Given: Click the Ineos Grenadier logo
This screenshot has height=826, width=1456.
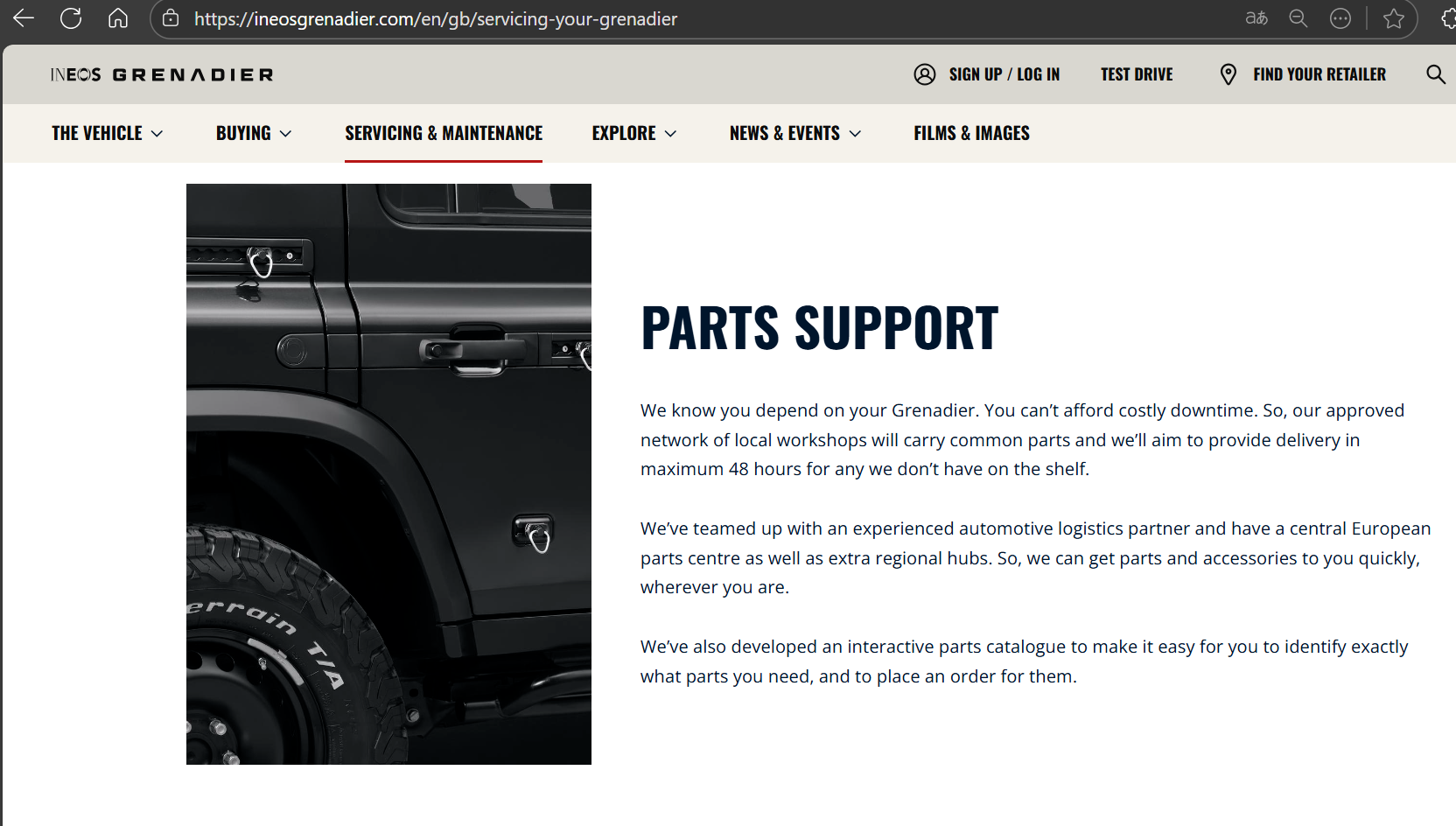Looking at the screenshot, I should pyautogui.click(x=162, y=74).
